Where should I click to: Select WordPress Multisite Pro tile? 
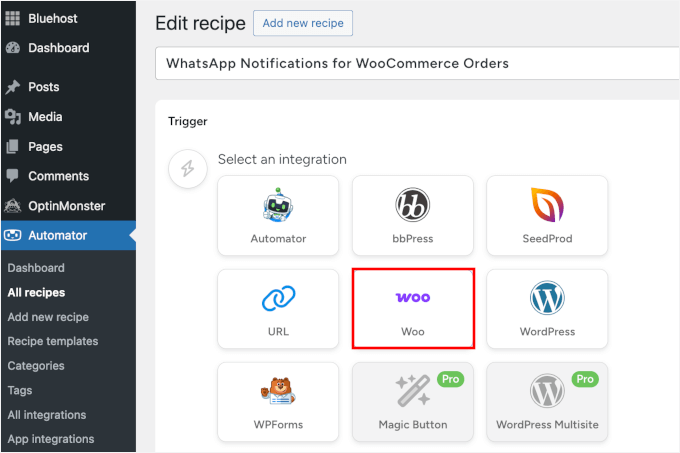click(547, 402)
